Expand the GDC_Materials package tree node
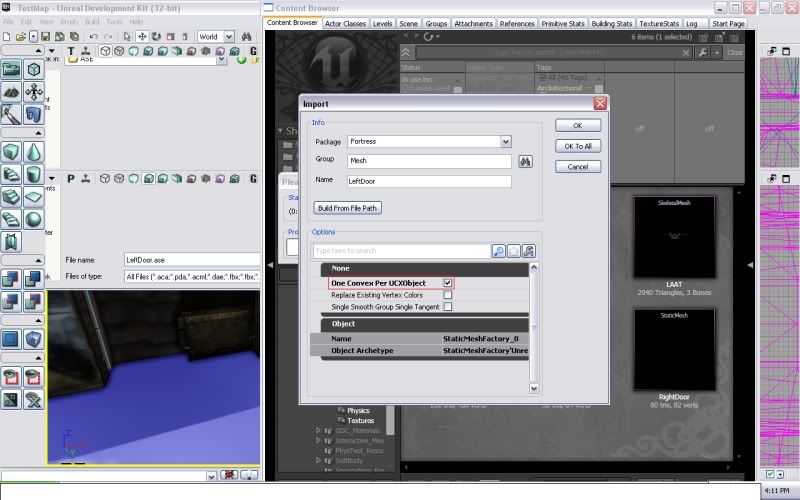 (318, 431)
